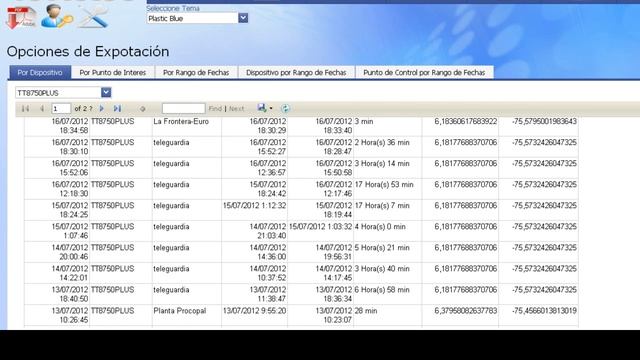
Task: Refresh the report with the green arrows icon
Action: tap(285, 108)
